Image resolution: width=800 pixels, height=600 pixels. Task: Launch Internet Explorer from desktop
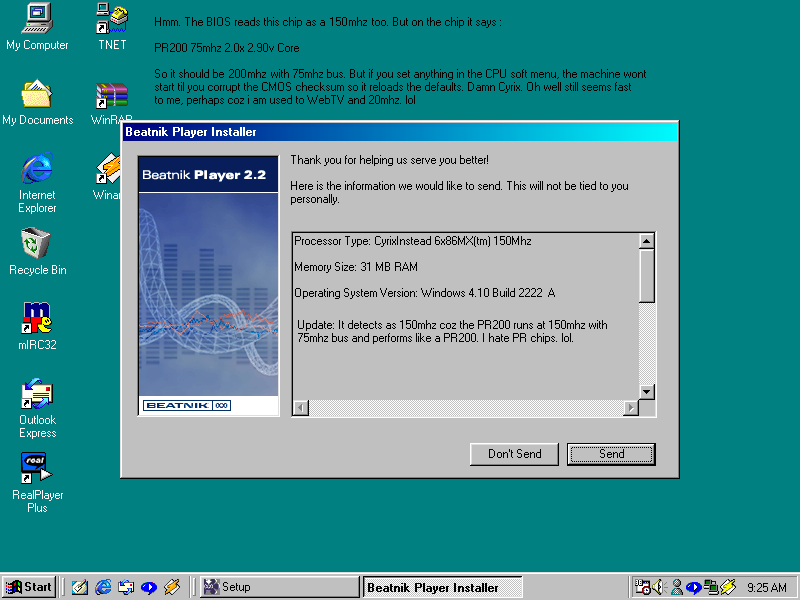coord(37,169)
